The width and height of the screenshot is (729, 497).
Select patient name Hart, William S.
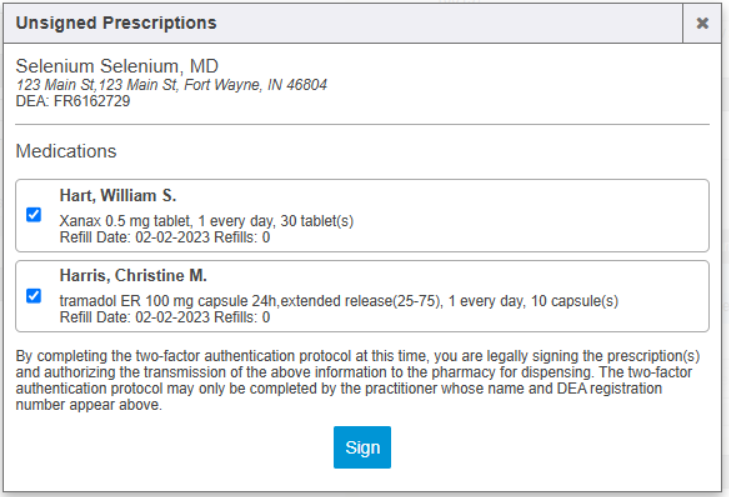point(118,196)
